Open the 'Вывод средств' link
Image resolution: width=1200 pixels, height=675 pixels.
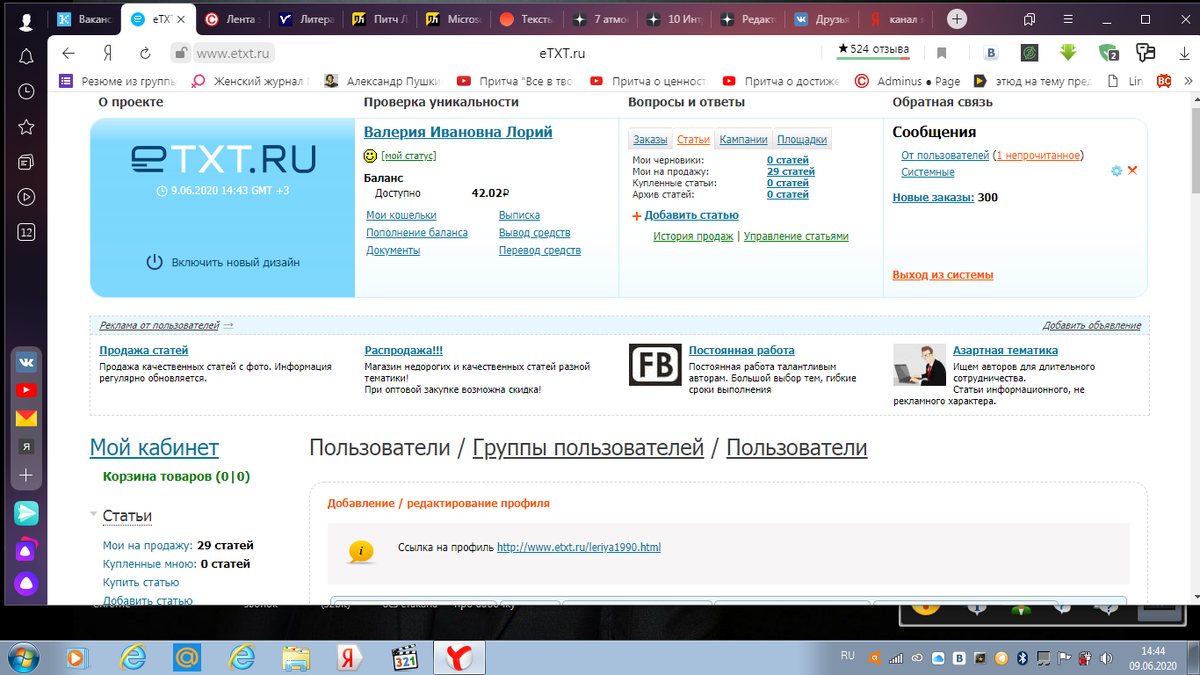(x=535, y=233)
